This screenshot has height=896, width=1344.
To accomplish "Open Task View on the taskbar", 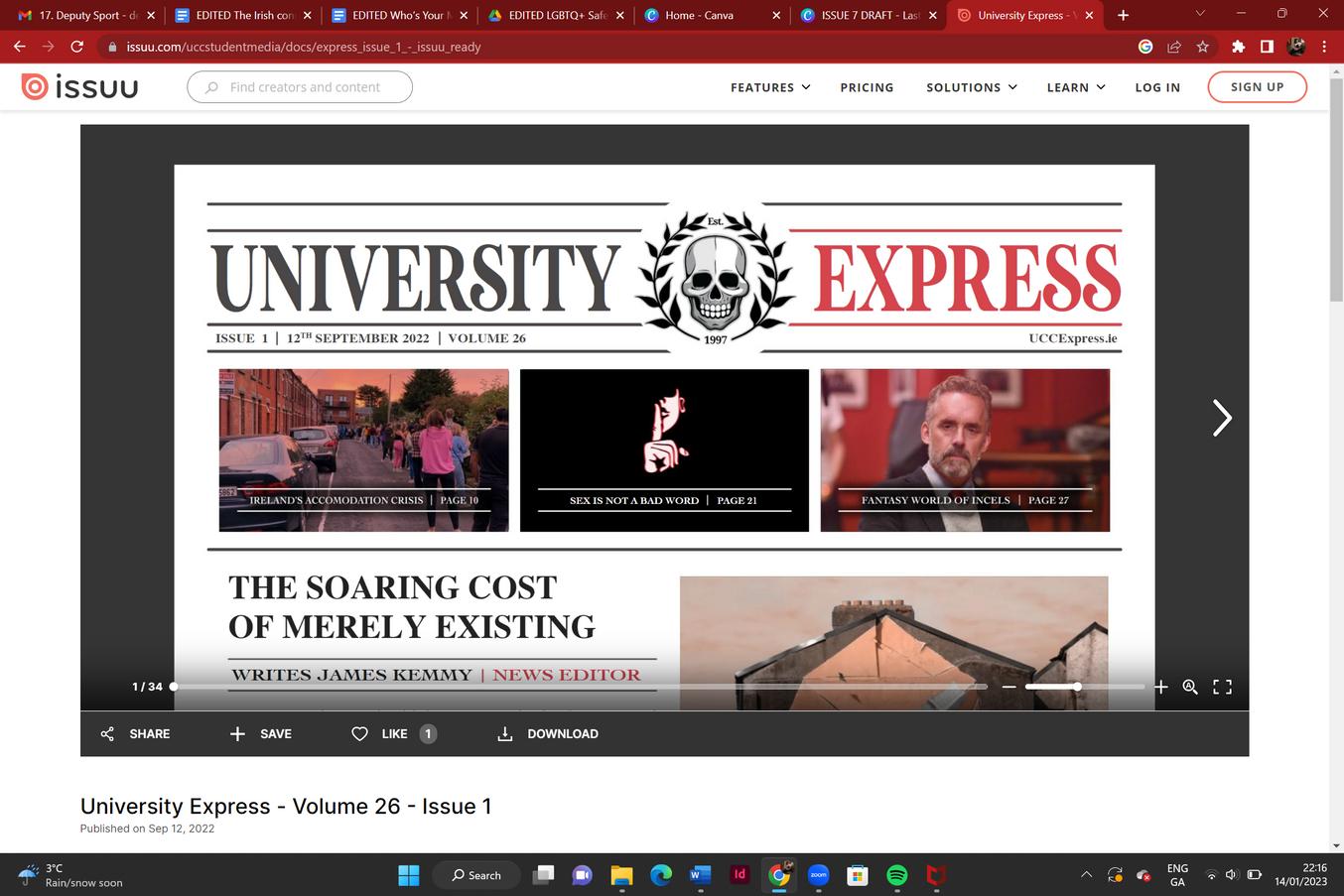I will click(543, 874).
